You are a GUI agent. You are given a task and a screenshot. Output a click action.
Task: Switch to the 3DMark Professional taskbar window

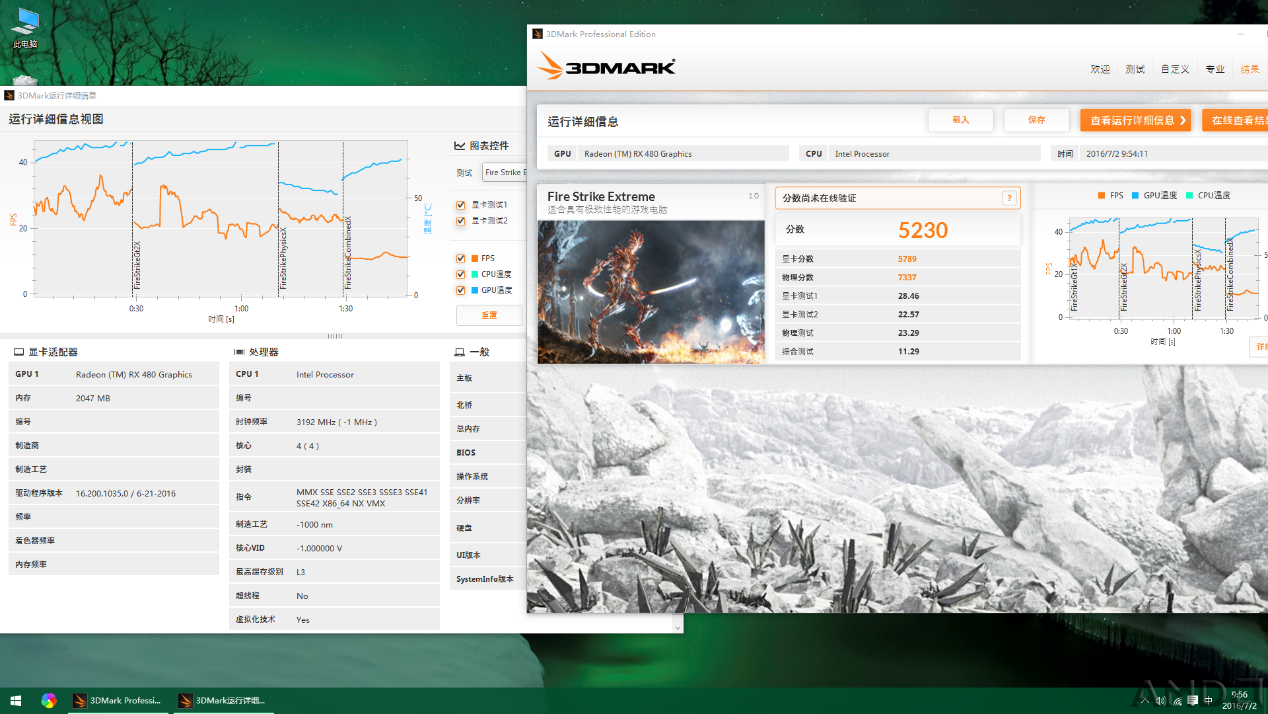(117, 700)
